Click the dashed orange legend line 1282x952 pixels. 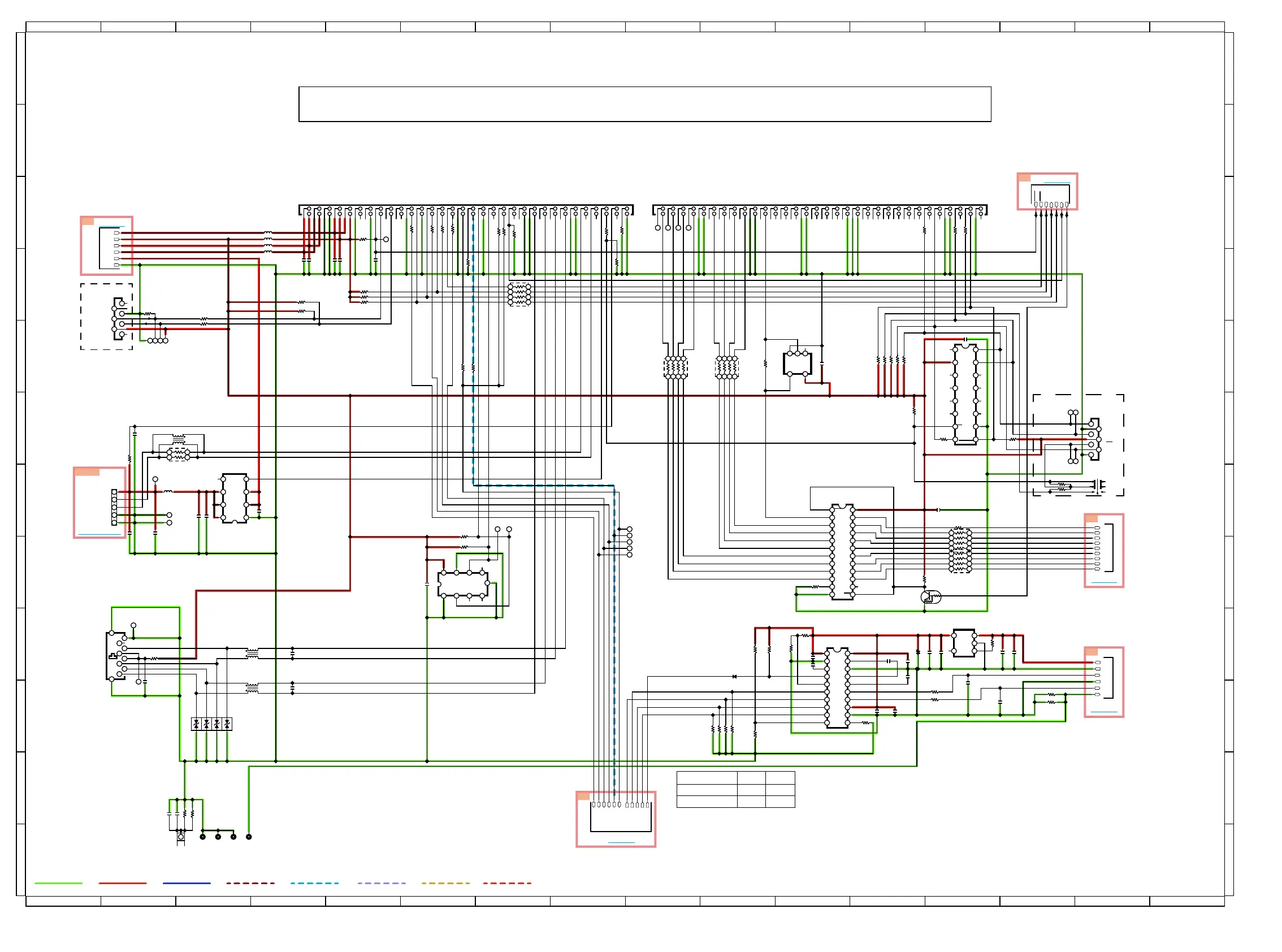[x=445, y=883]
